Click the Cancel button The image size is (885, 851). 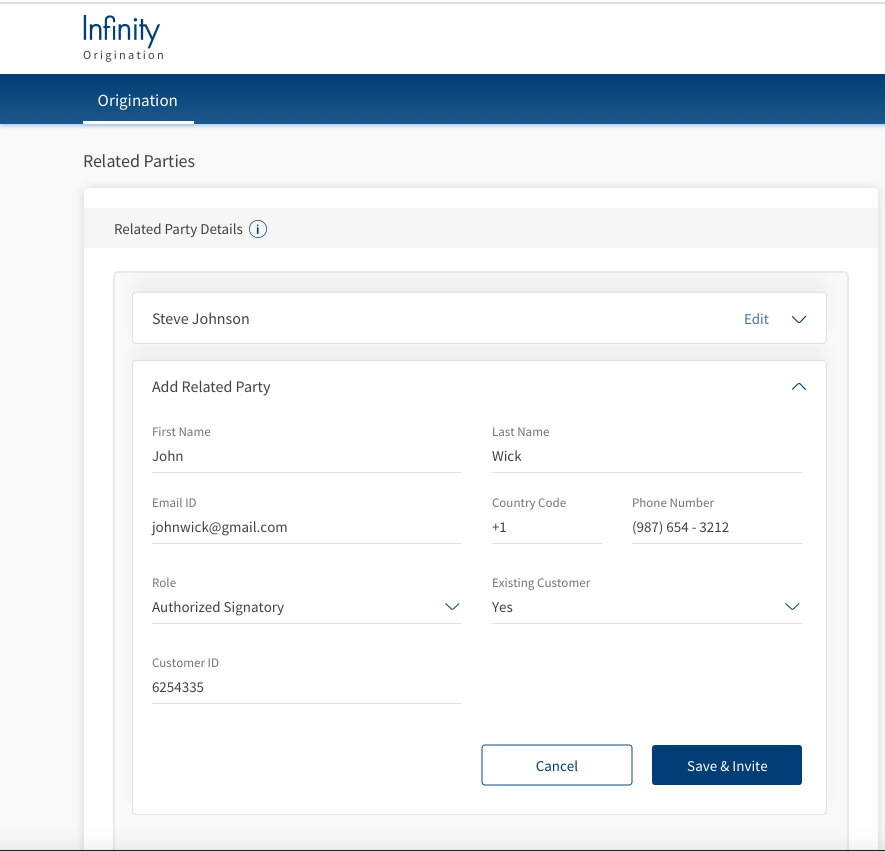(x=557, y=765)
